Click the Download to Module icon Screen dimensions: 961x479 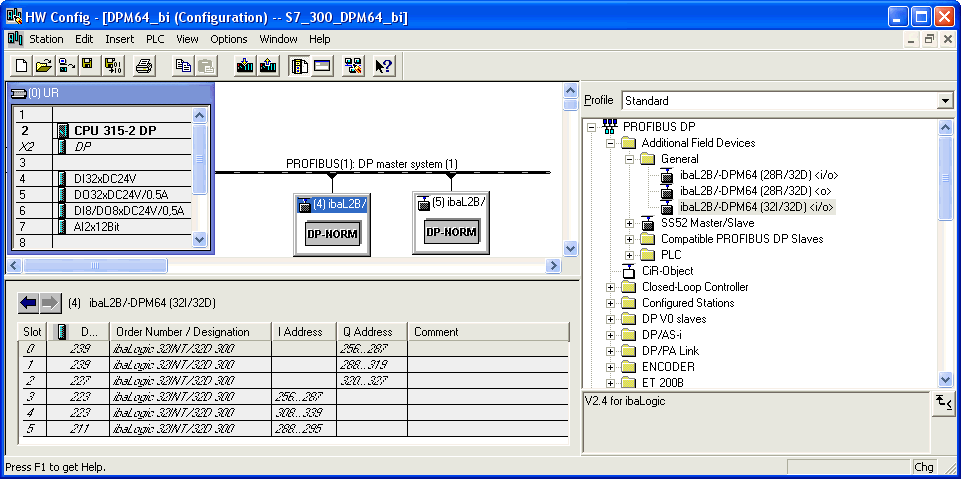click(244, 66)
